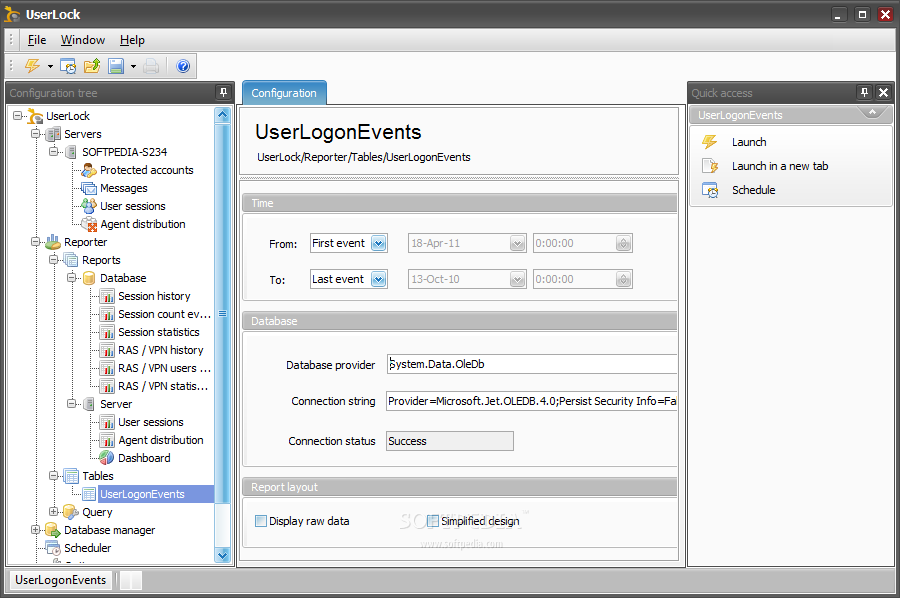Click the Launch lightning icon in Quick access
This screenshot has width=900, height=598.
click(x=710, y=142)
